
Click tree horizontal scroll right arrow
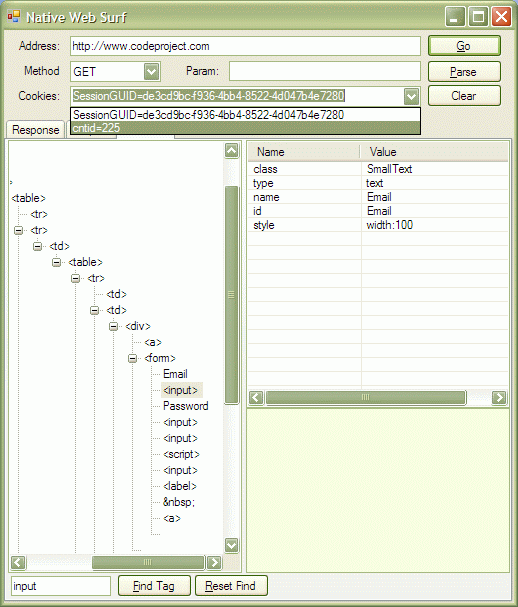(214, 562)
